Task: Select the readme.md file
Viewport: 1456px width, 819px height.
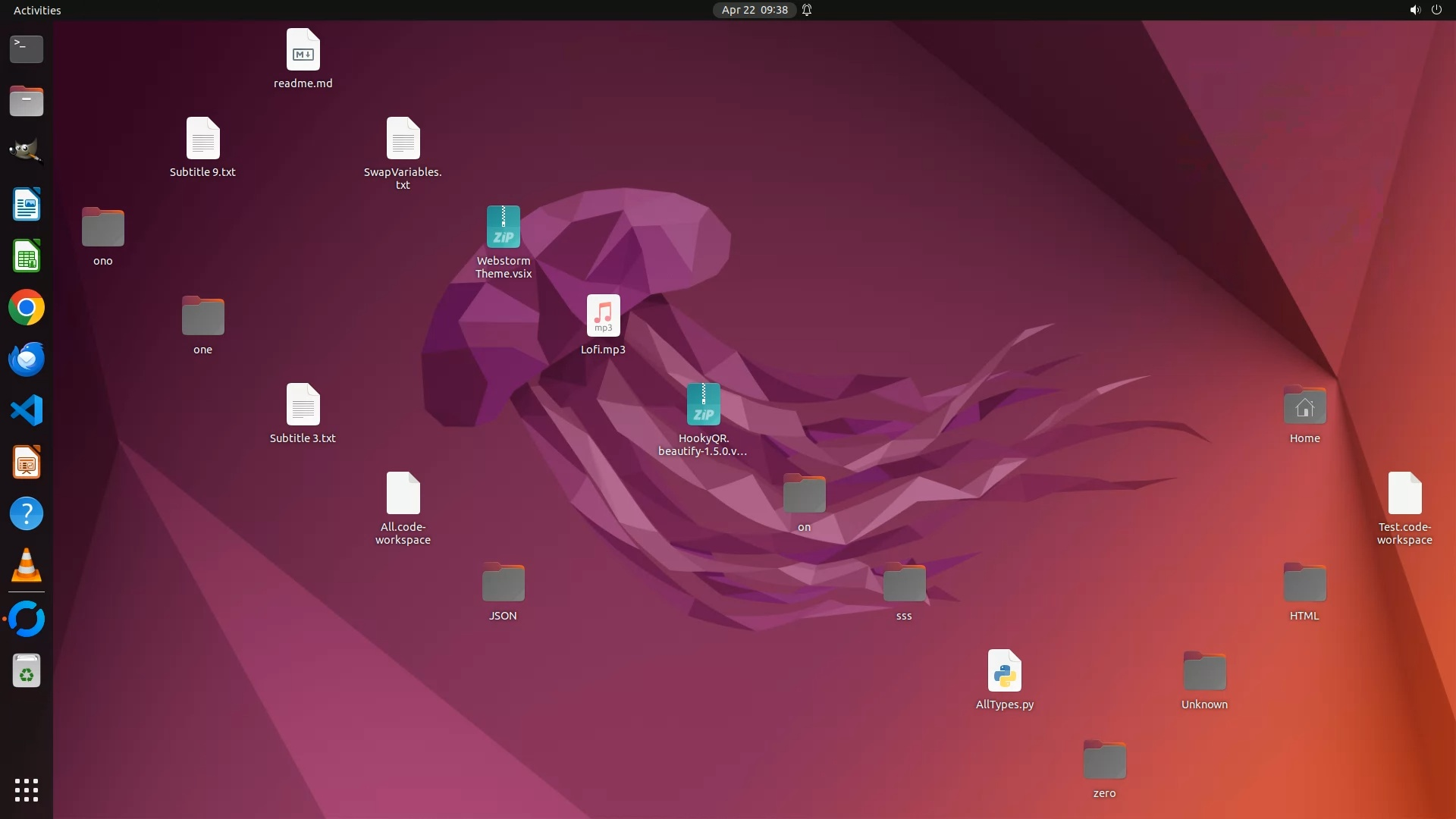Action: (303, 50)
